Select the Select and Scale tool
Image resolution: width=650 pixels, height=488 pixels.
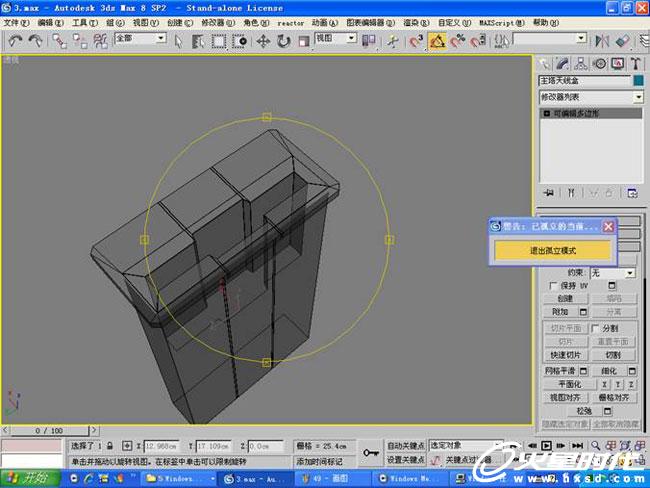pyautogui.click(x=304, y=41)
